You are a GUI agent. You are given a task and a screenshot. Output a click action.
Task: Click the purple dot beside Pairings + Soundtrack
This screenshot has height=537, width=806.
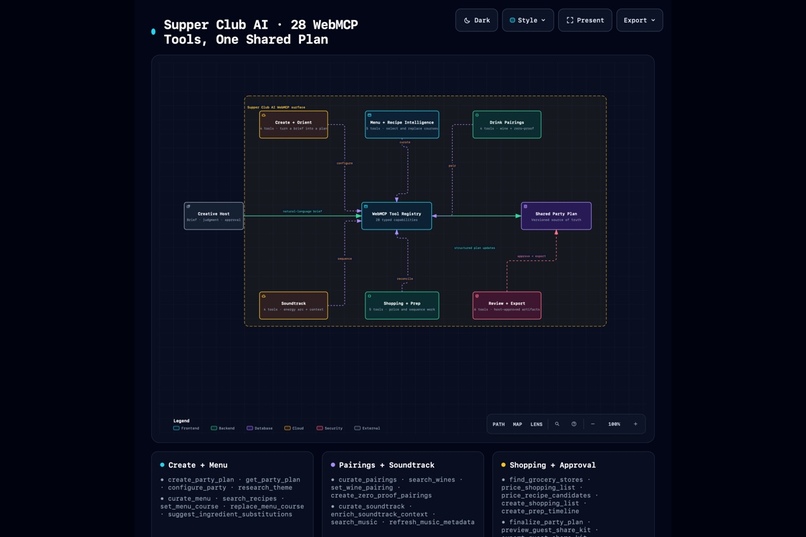[x=333, y=465]
